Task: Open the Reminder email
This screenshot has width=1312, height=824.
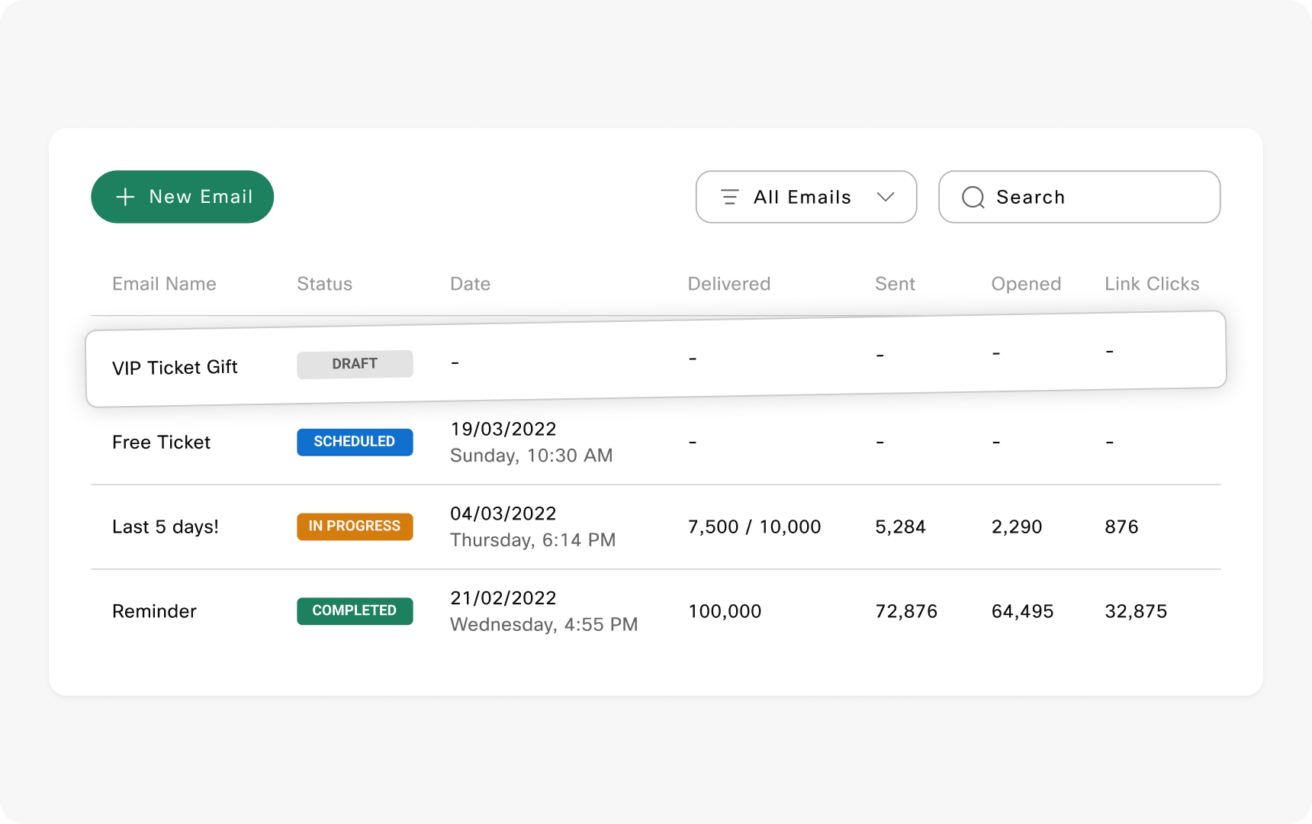Action: tap(154, 611)
